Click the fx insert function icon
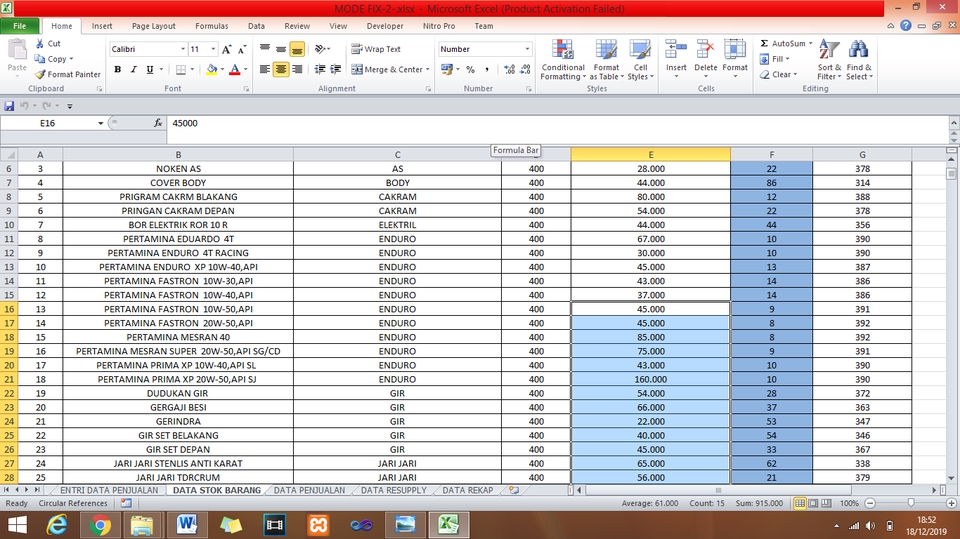The height and width of the screenshot is (539, 960). point(158,123)
